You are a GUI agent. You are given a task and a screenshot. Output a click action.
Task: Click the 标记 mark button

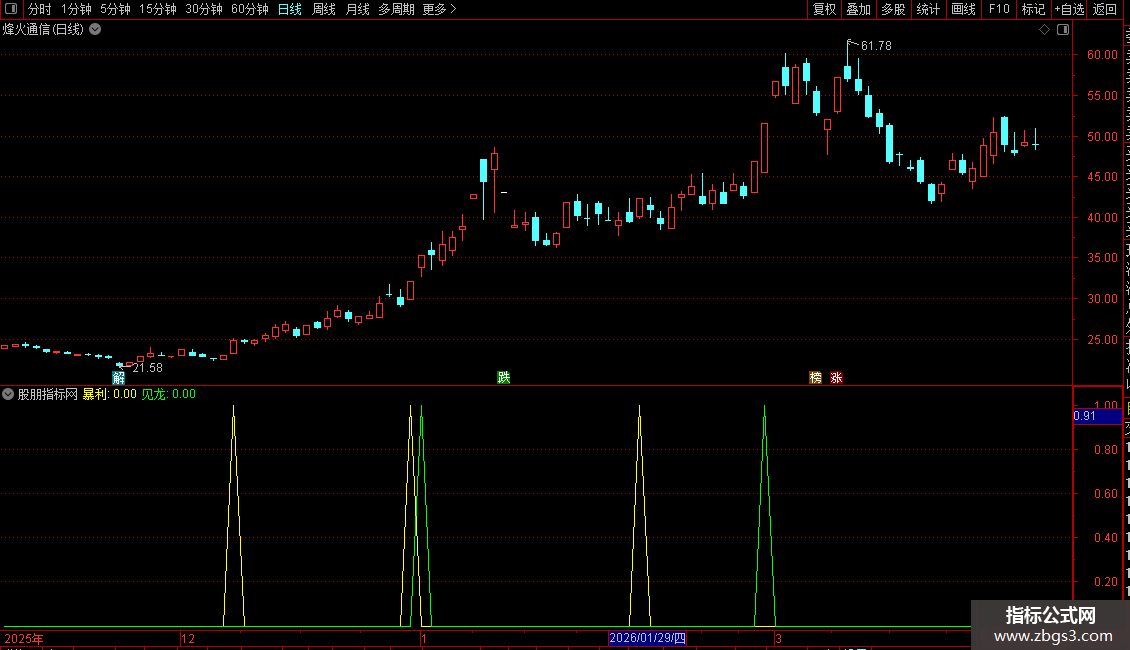[1033, 9]
